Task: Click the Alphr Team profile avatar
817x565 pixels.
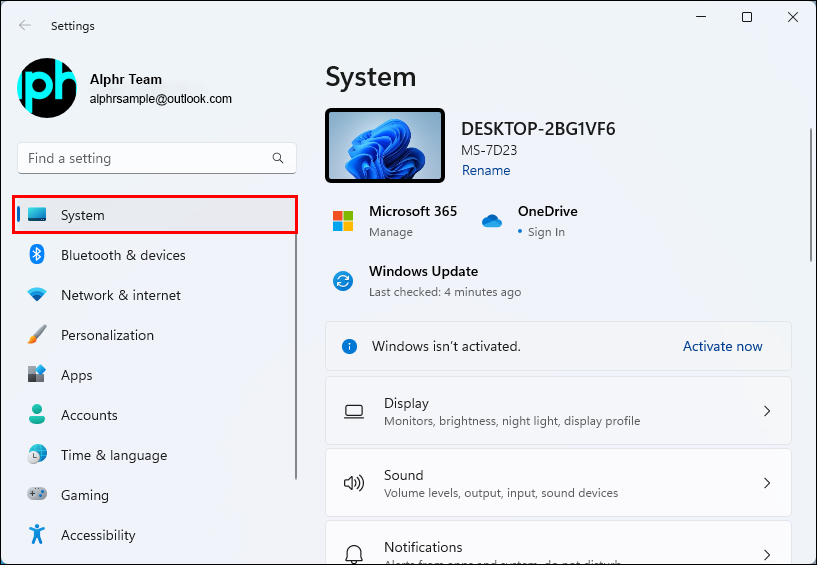Action: (x=47, y=88)
